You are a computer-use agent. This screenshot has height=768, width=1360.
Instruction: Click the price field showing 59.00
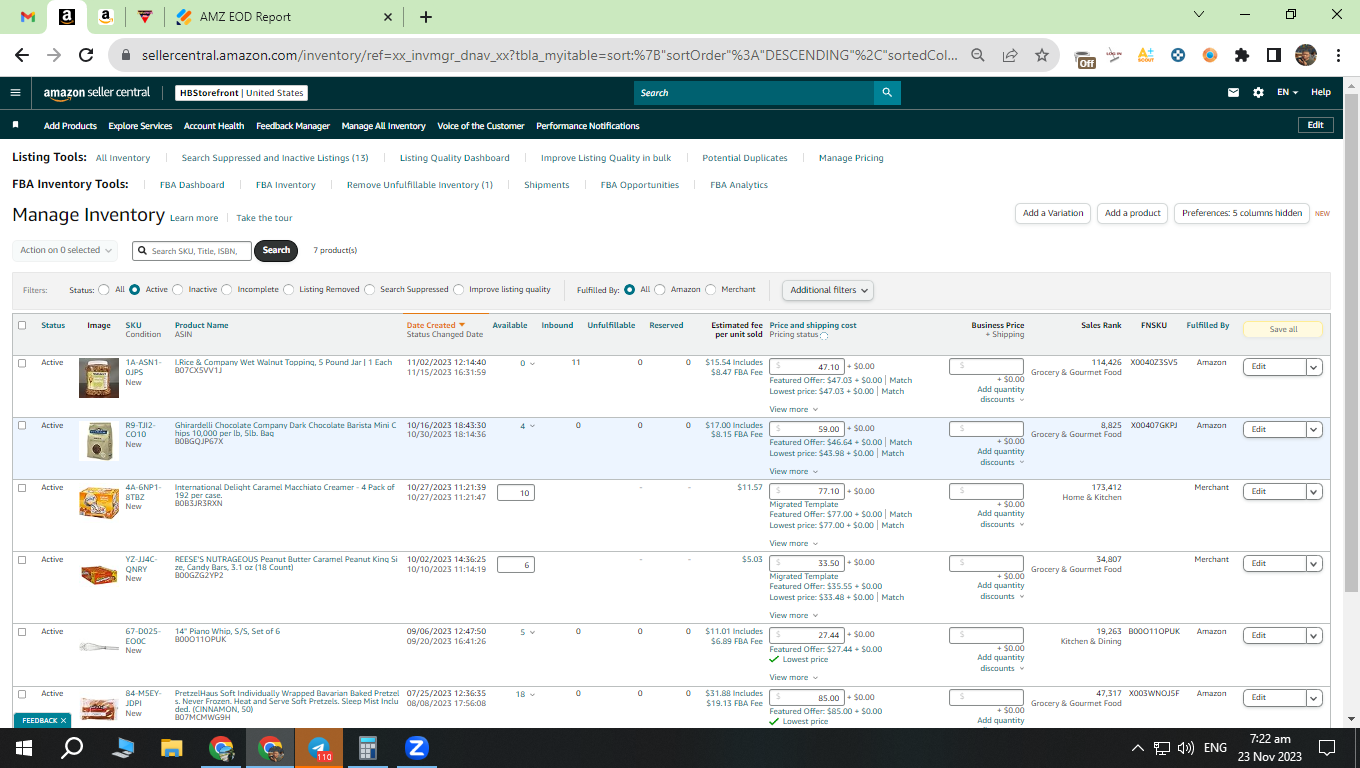pos(806,429)
